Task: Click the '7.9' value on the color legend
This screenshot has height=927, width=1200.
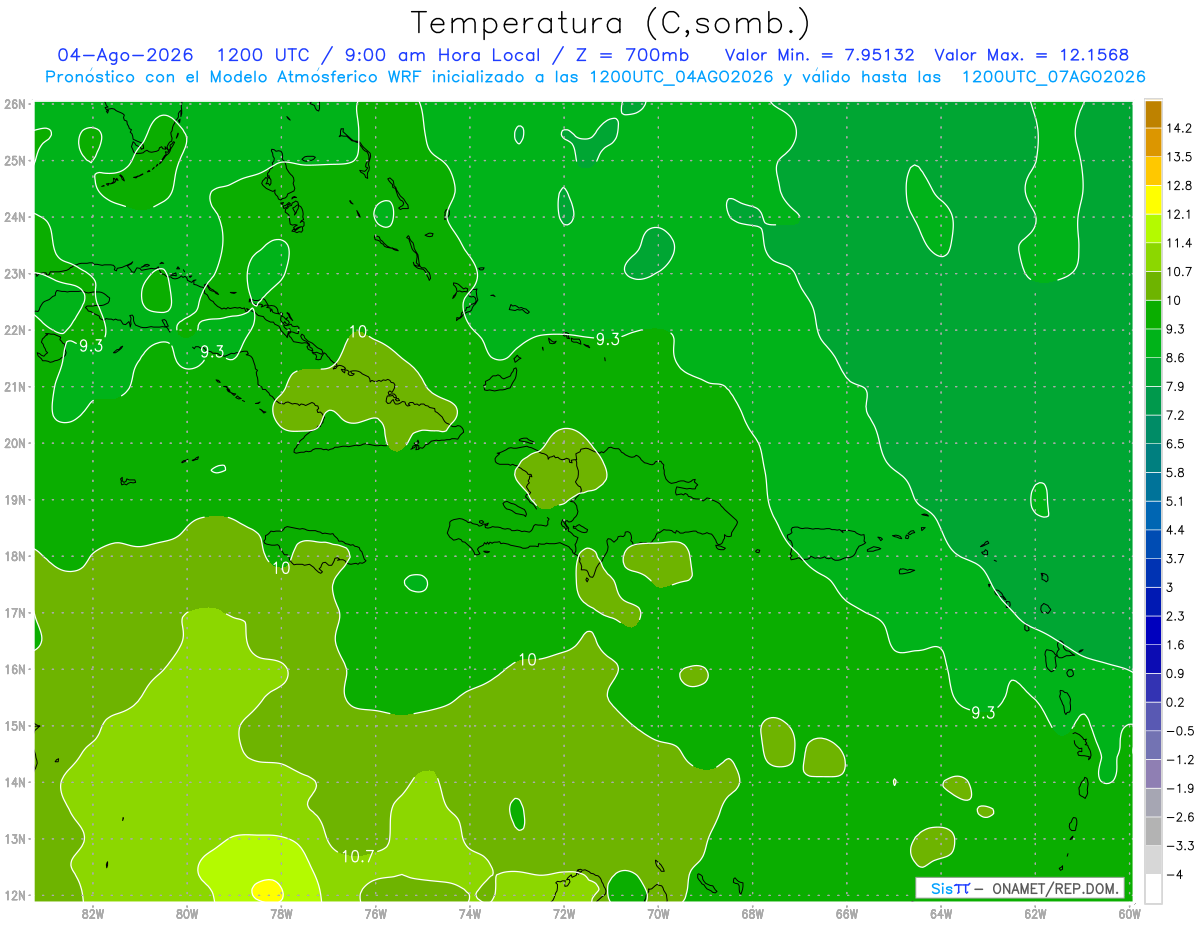Action: pos(1175,387)
